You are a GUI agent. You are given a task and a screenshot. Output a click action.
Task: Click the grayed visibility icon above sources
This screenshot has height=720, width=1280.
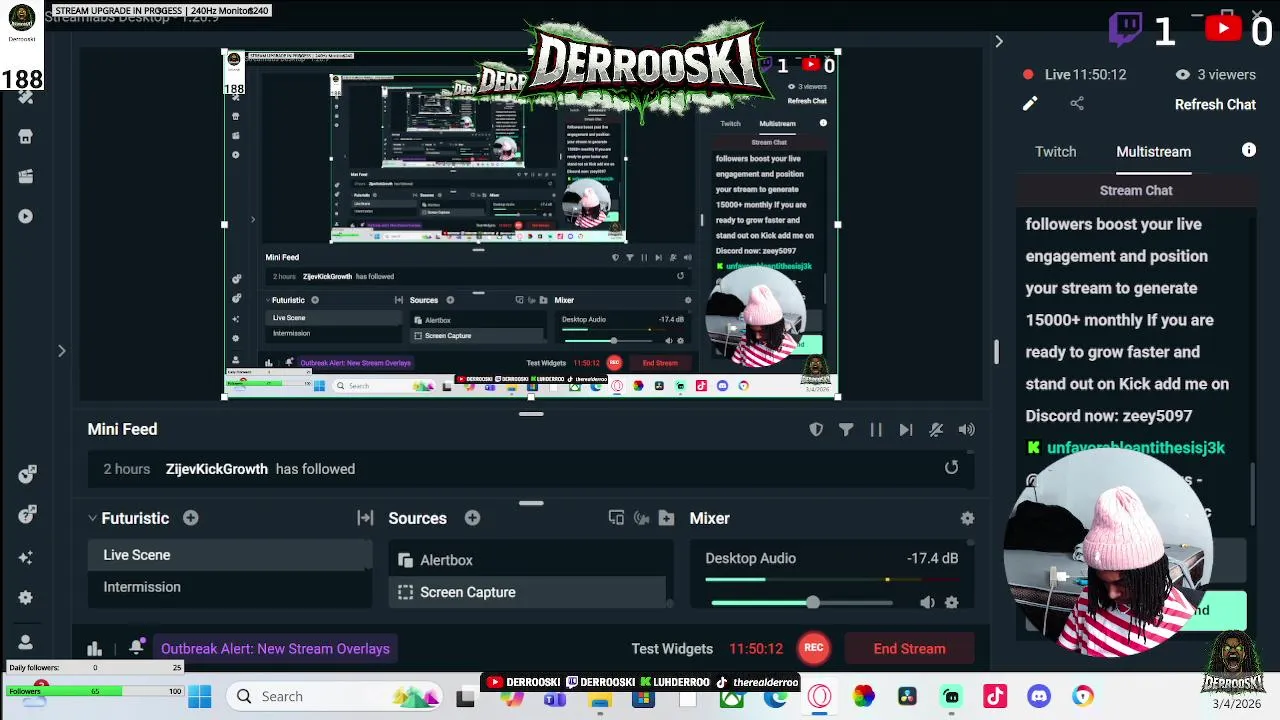tap(641, 518)
